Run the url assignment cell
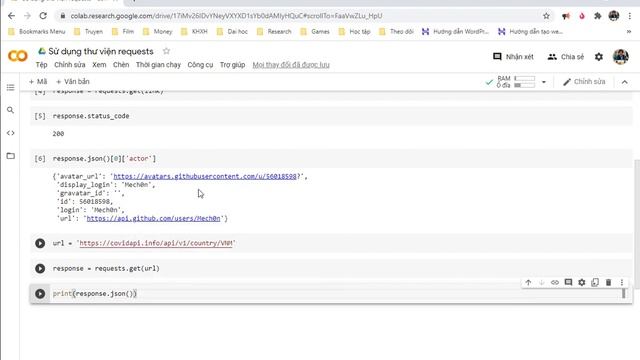Image resolution: width=640 pixels, height=360 pixels. [40, 243]
